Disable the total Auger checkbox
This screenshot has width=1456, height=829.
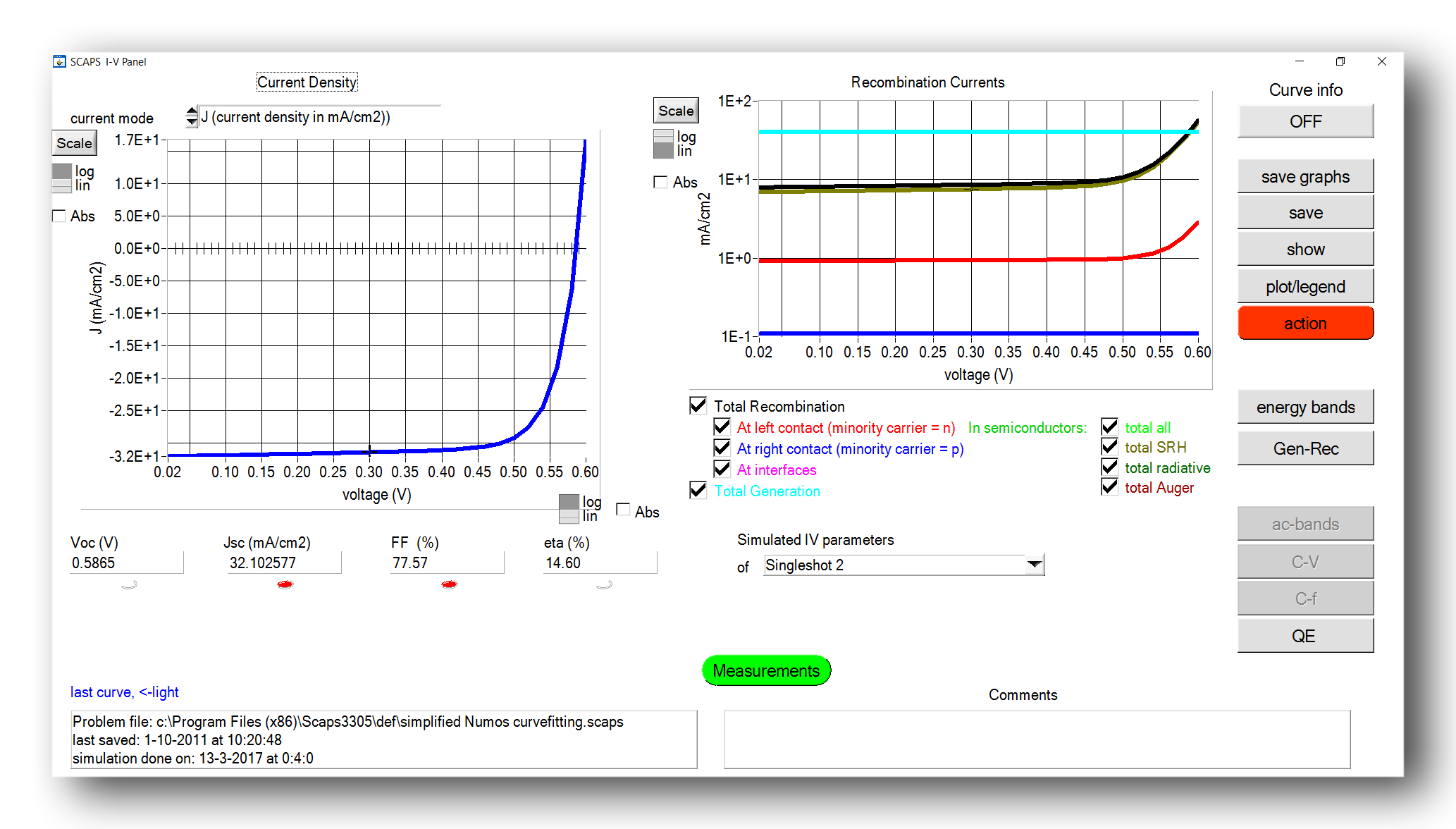[1109, 487]
